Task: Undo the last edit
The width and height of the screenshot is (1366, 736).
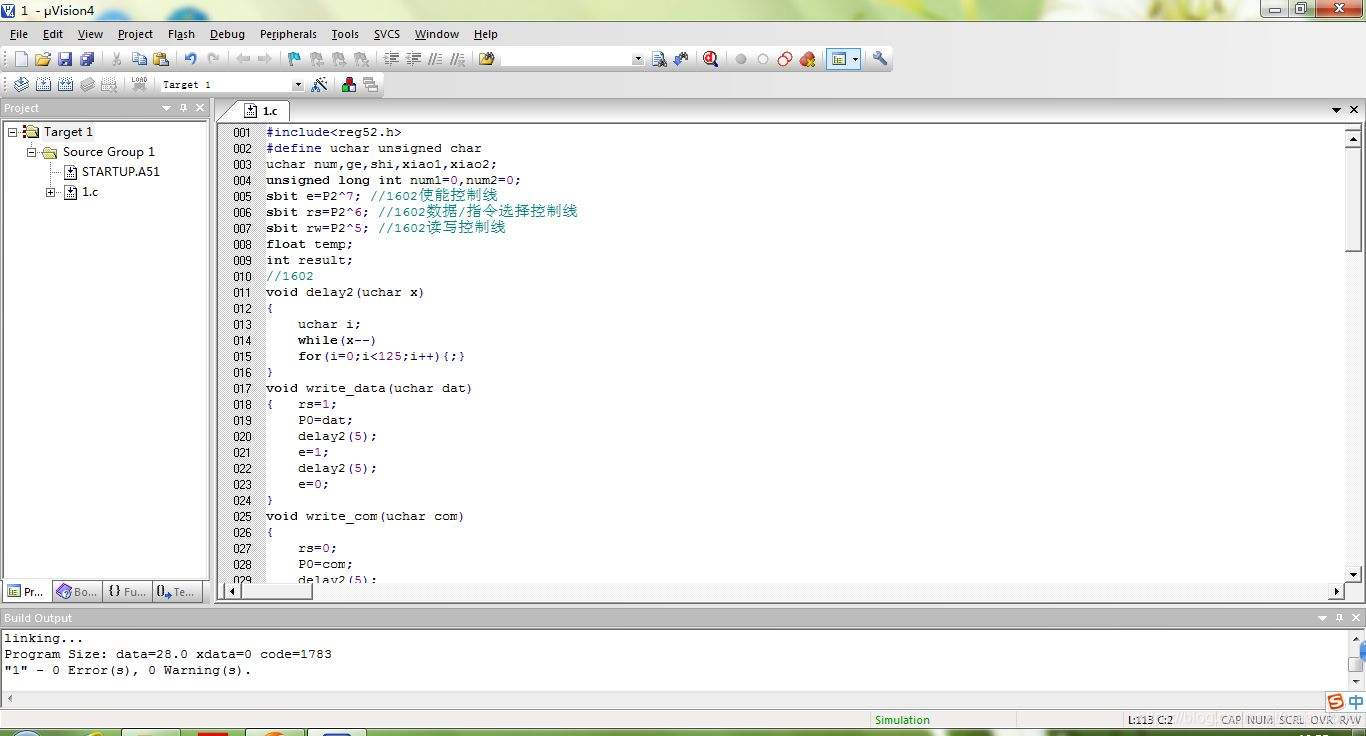Action: click(x=190, y=59)
